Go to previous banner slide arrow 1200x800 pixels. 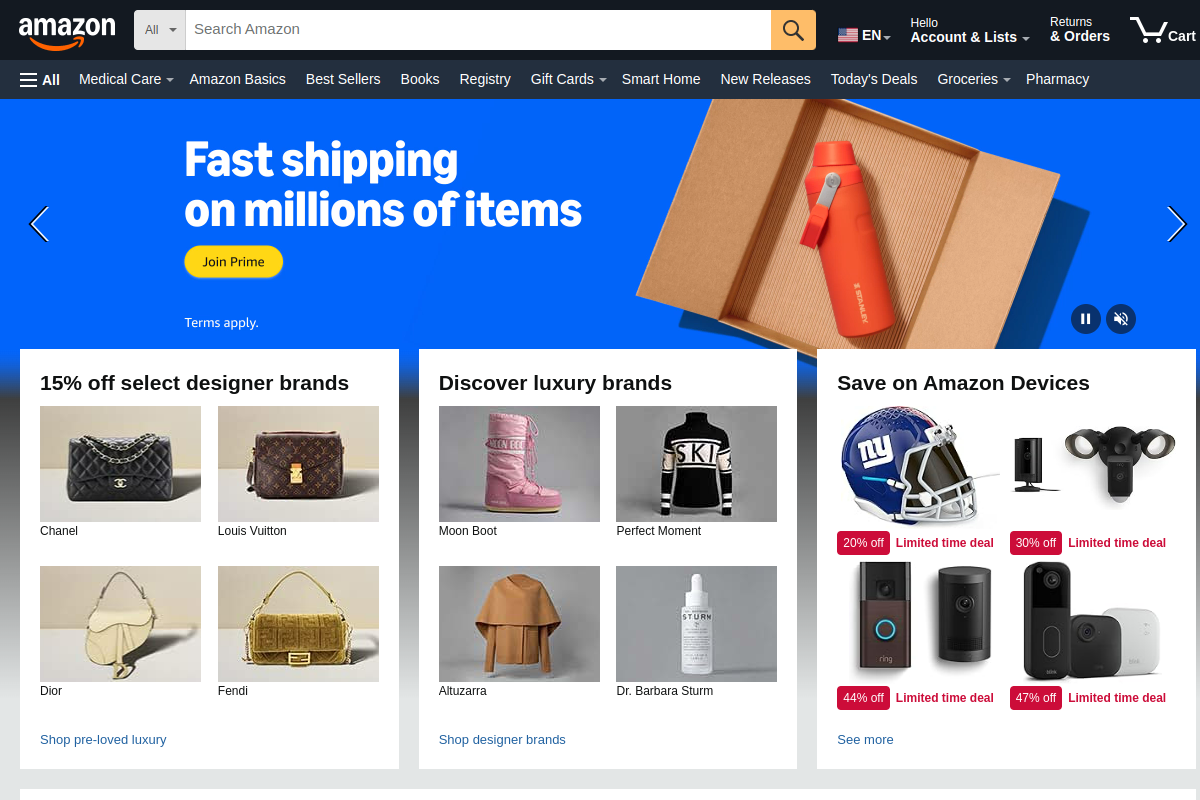(39, 224)
